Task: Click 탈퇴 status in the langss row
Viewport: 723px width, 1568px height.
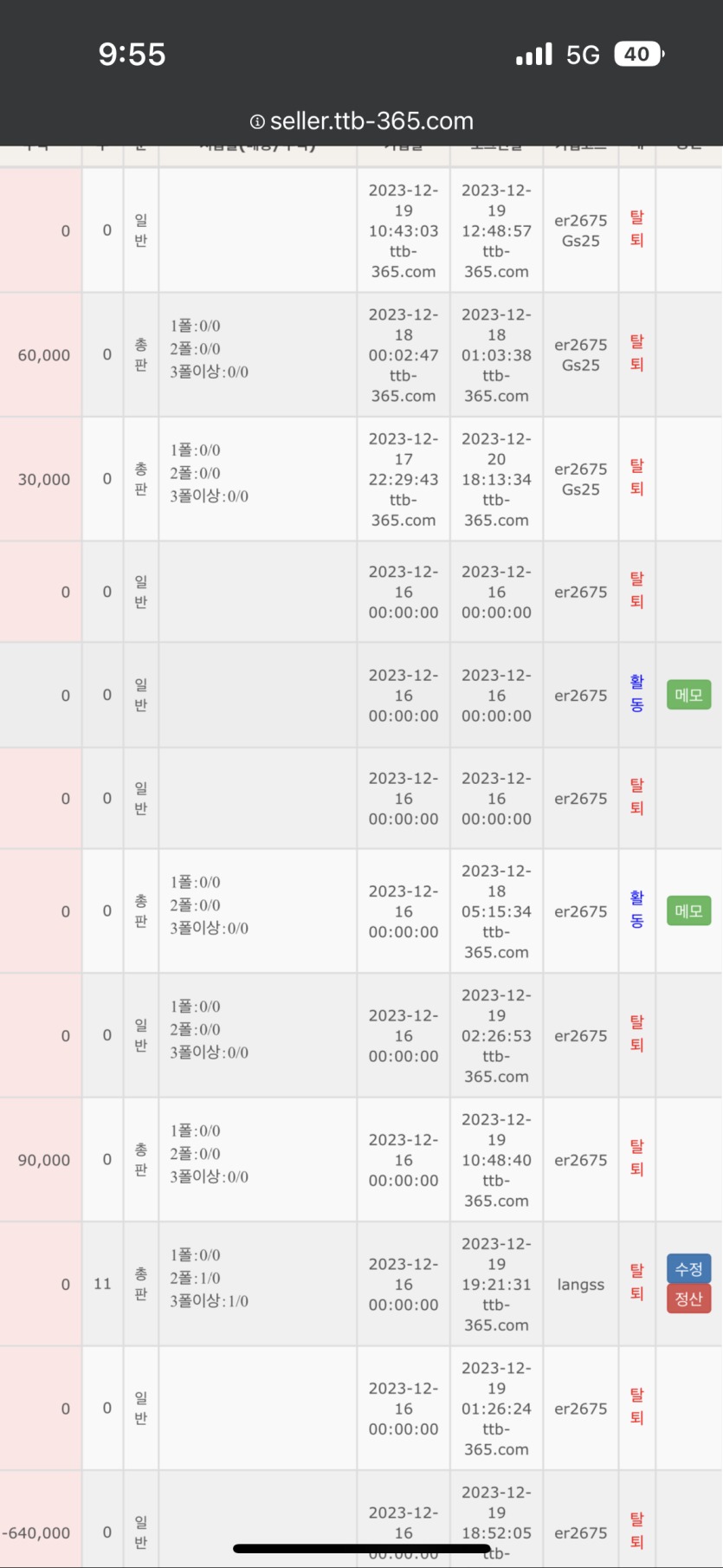Action: coord(637,1283)
